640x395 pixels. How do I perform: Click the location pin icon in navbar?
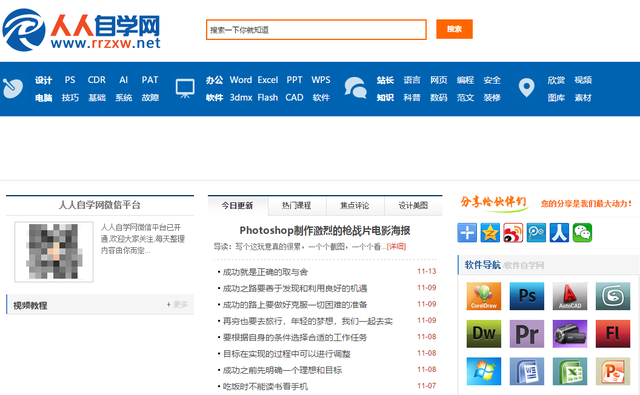(527, 87)
